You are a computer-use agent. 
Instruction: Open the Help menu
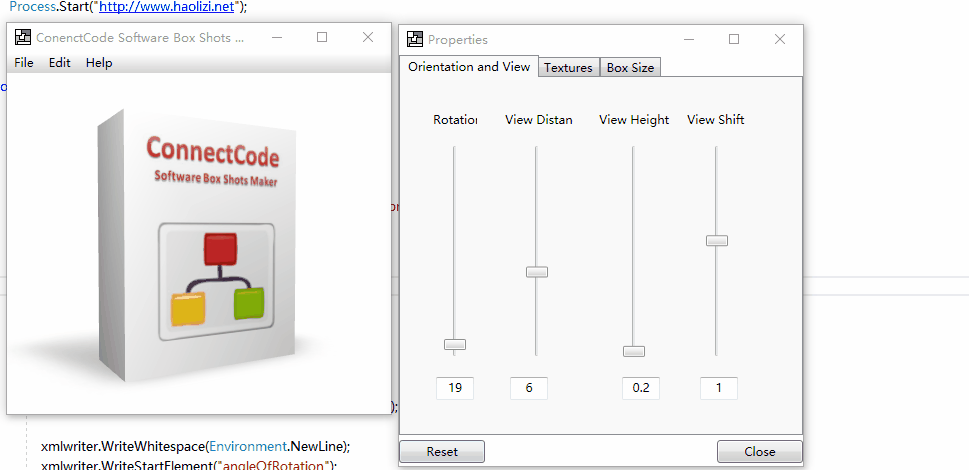99,63
